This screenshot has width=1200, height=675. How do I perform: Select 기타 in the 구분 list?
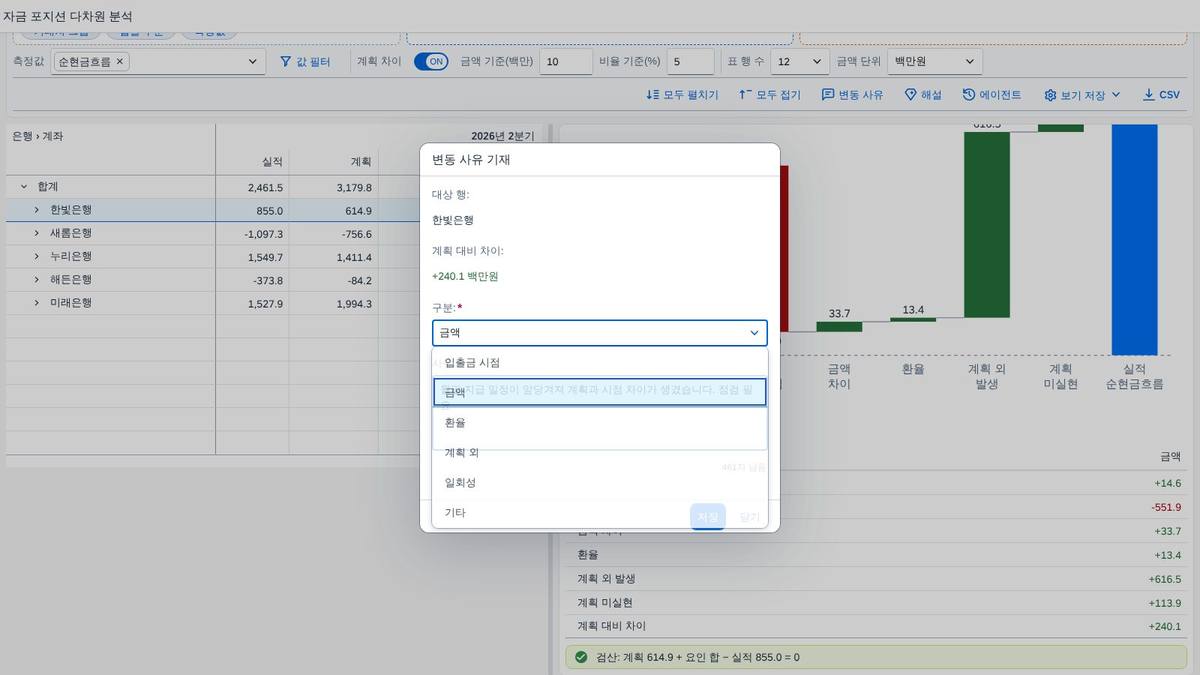(x=600, y=512)
